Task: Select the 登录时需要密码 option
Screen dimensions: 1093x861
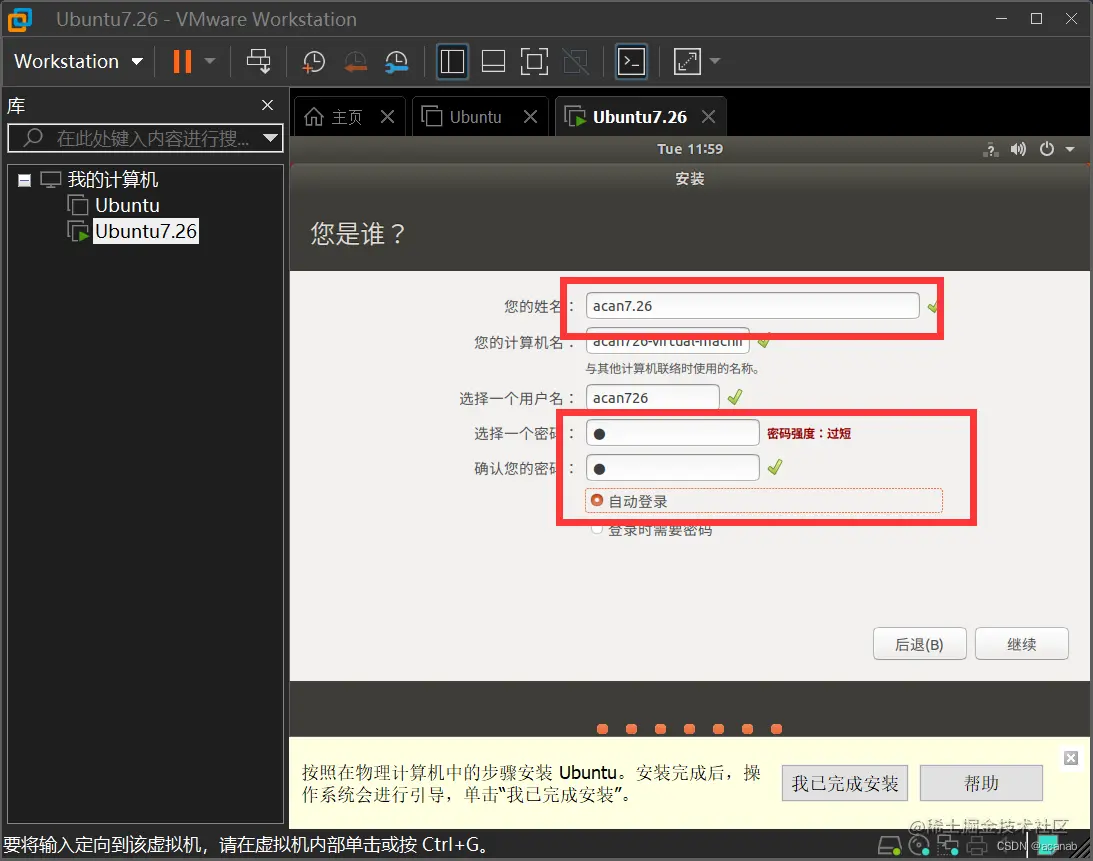Action: tap(598, 529)
